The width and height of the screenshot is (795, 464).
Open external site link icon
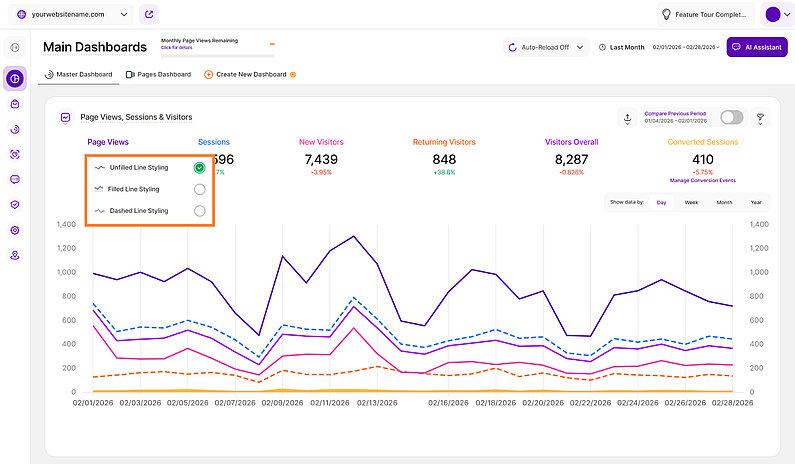(149, 15)
